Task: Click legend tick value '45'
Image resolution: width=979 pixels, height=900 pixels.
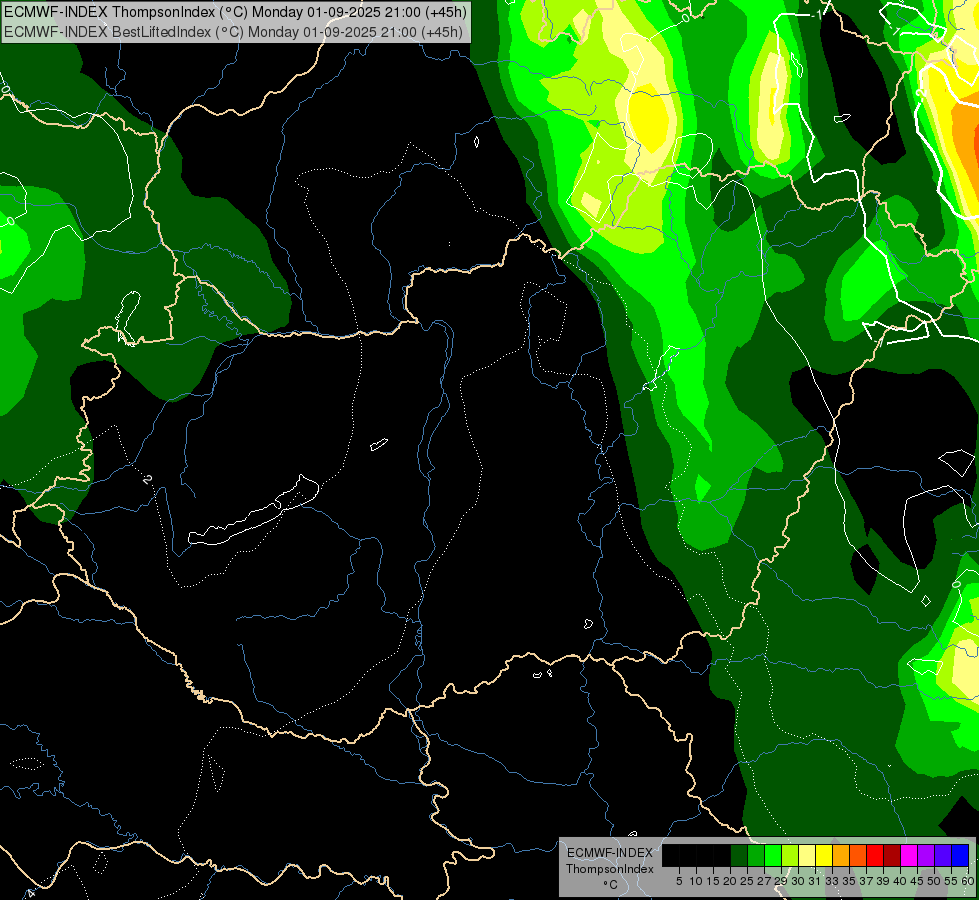Action: 917,881
